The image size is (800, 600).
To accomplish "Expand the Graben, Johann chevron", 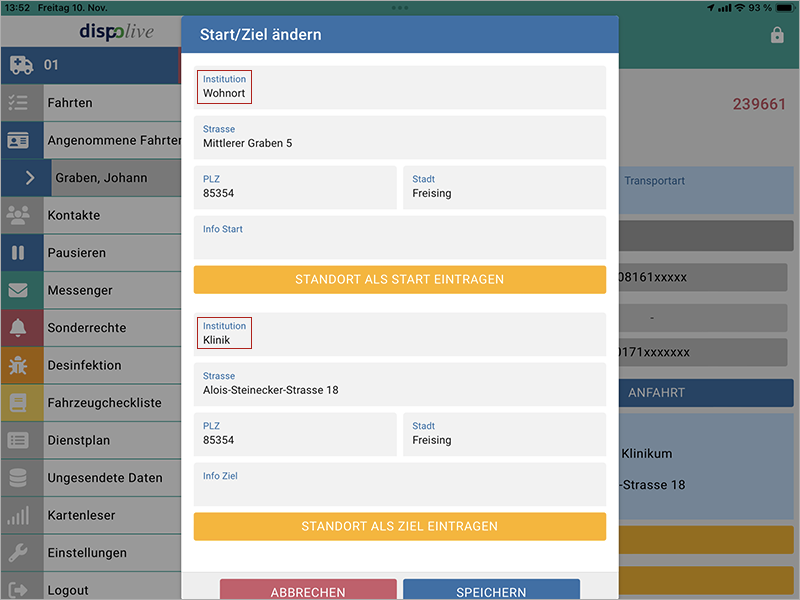I will (x=29, y=178).
